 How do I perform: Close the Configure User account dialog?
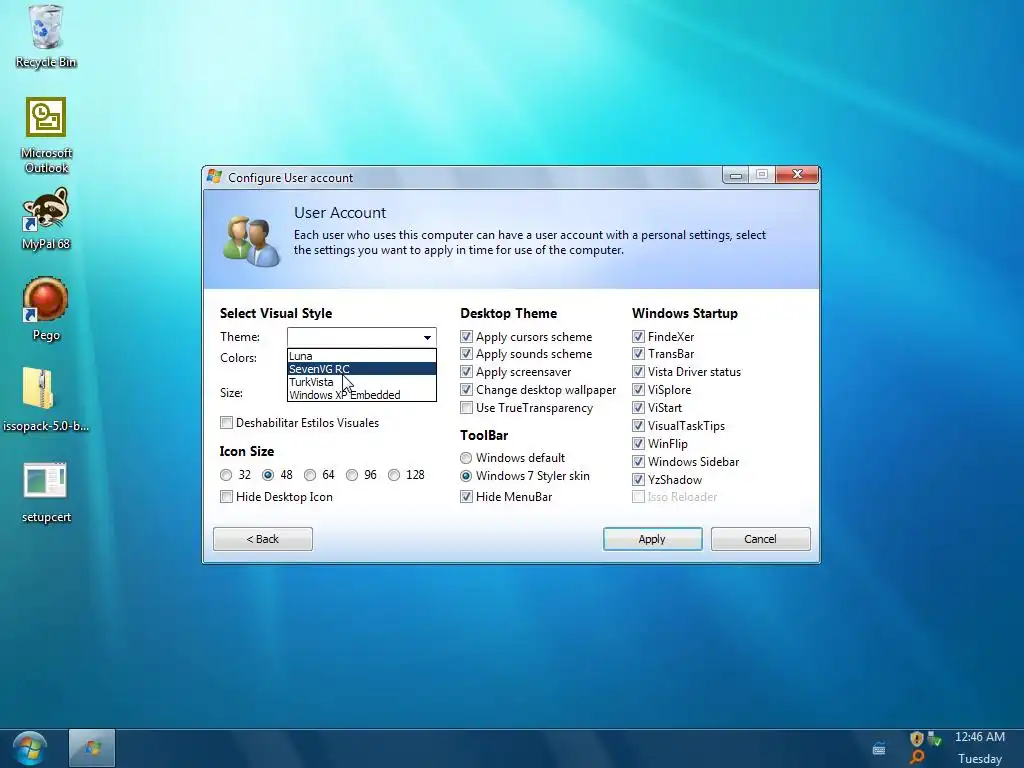(797, 174)
